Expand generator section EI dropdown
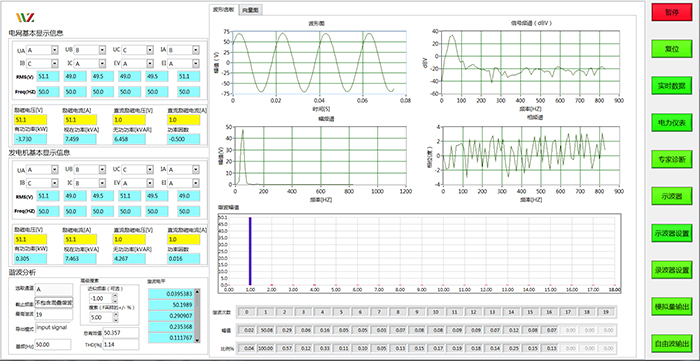Viewport: 700px width, 361px height. click(x=196, y=183)
